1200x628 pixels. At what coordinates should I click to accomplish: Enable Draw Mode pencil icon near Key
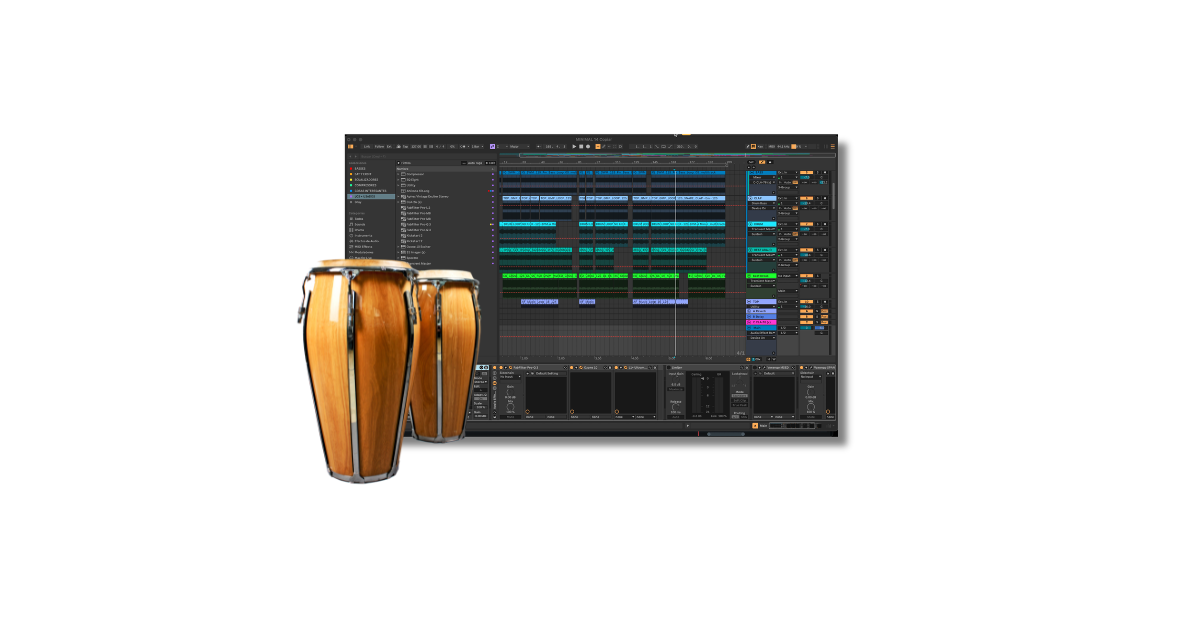(748, 146)
